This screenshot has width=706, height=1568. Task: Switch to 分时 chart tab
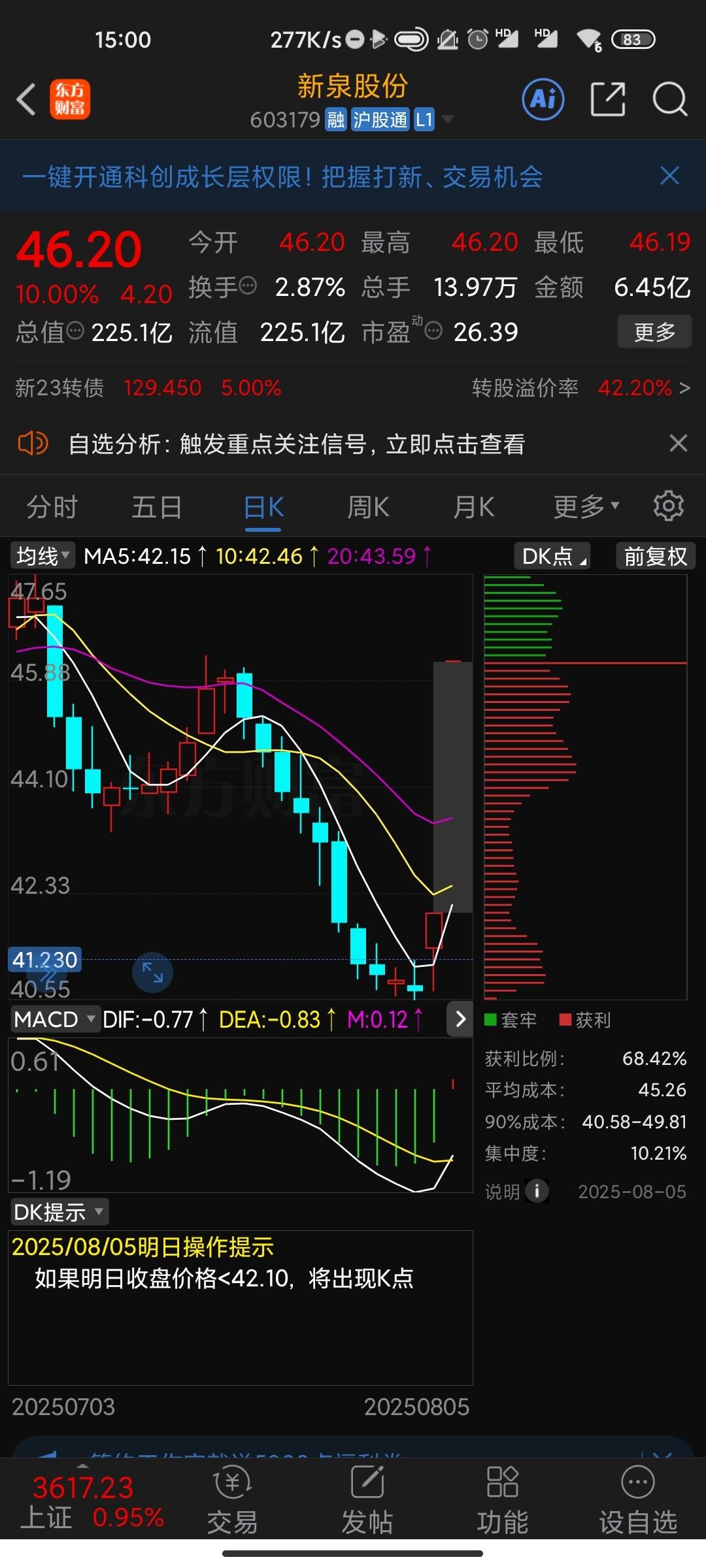52,507
